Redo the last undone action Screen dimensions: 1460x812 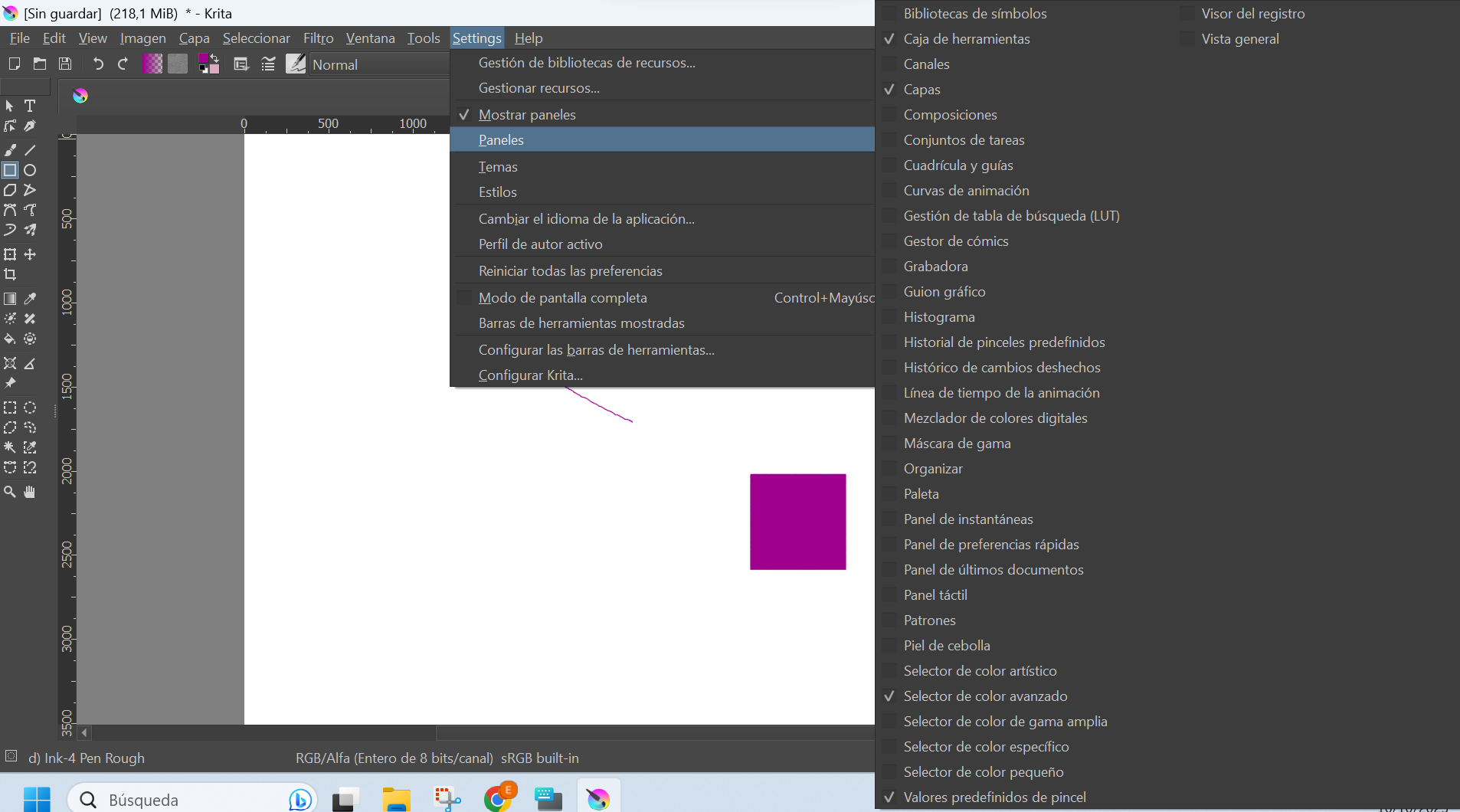(x=123, y=64)
